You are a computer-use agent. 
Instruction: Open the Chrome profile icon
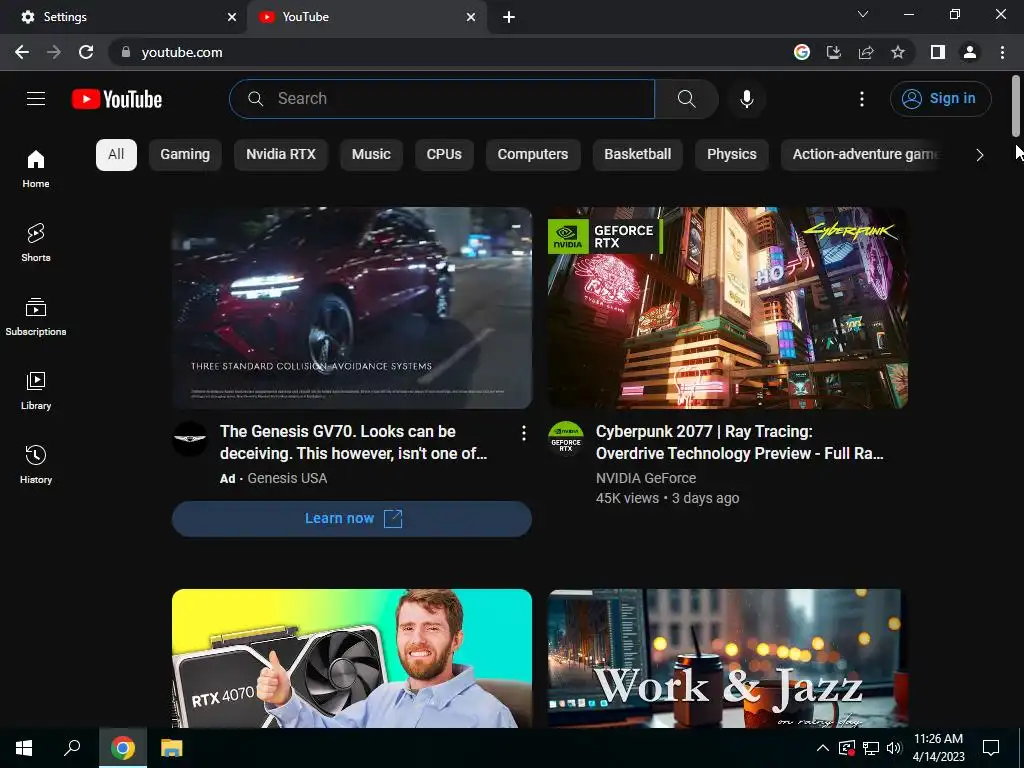click(x=970, y=52)
